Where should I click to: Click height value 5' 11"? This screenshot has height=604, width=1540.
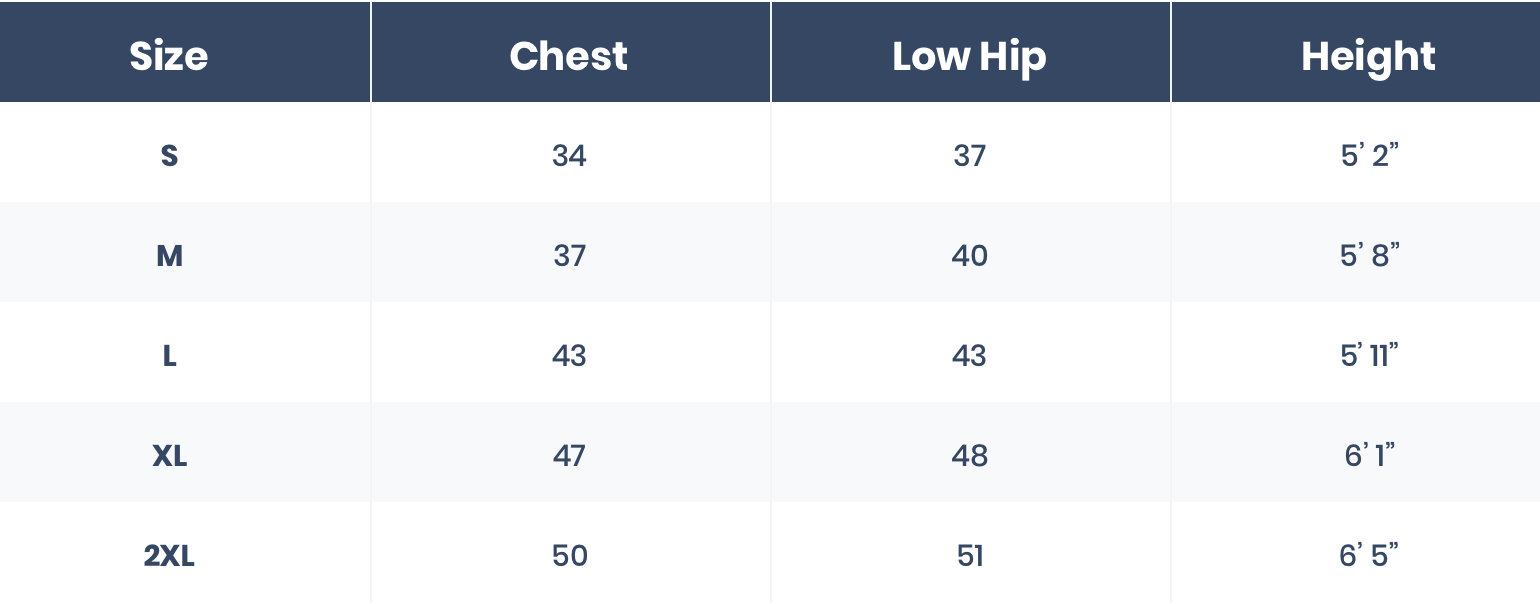pyautogui.click(x=1369, y=356)
